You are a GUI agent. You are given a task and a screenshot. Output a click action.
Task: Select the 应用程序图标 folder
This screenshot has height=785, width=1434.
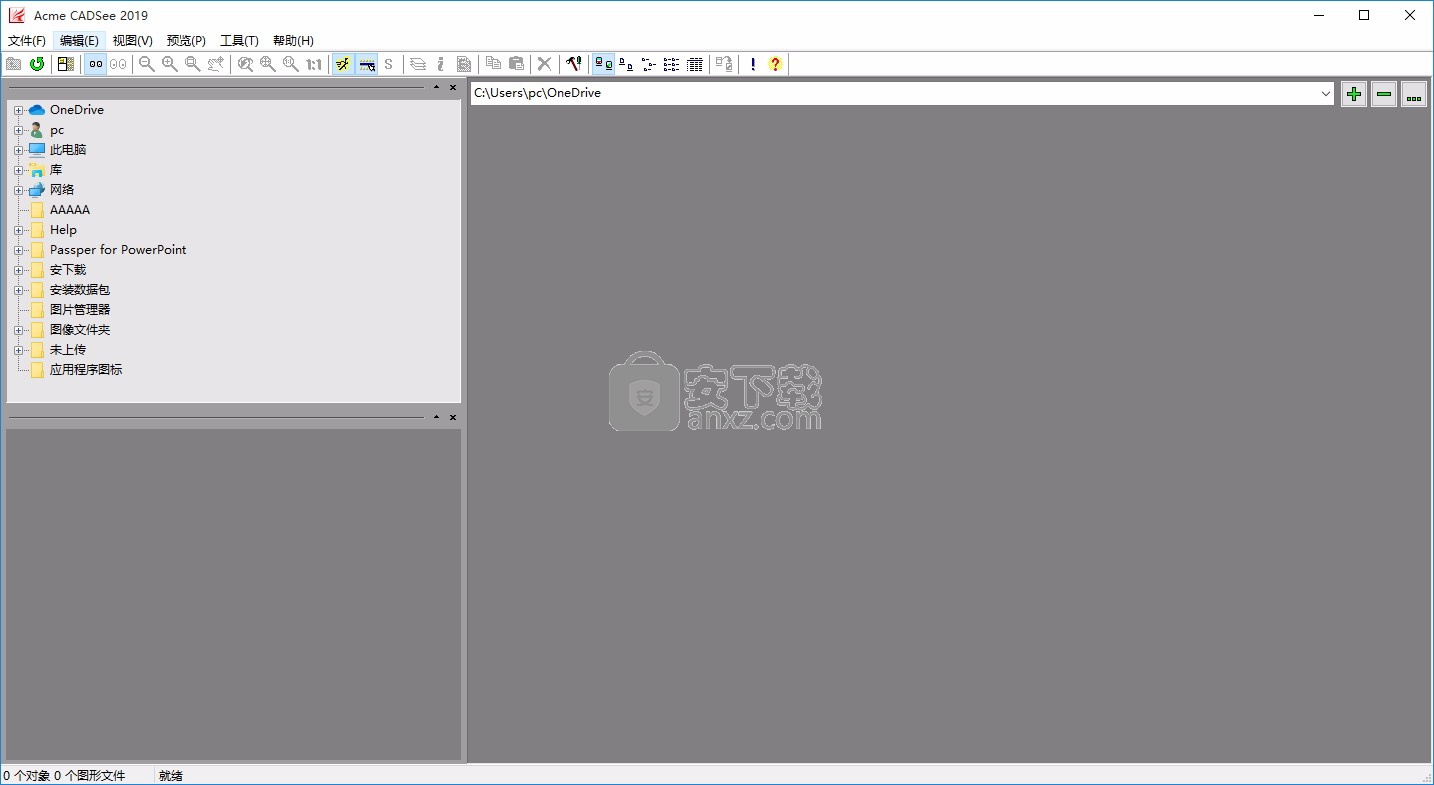point(86,370)
